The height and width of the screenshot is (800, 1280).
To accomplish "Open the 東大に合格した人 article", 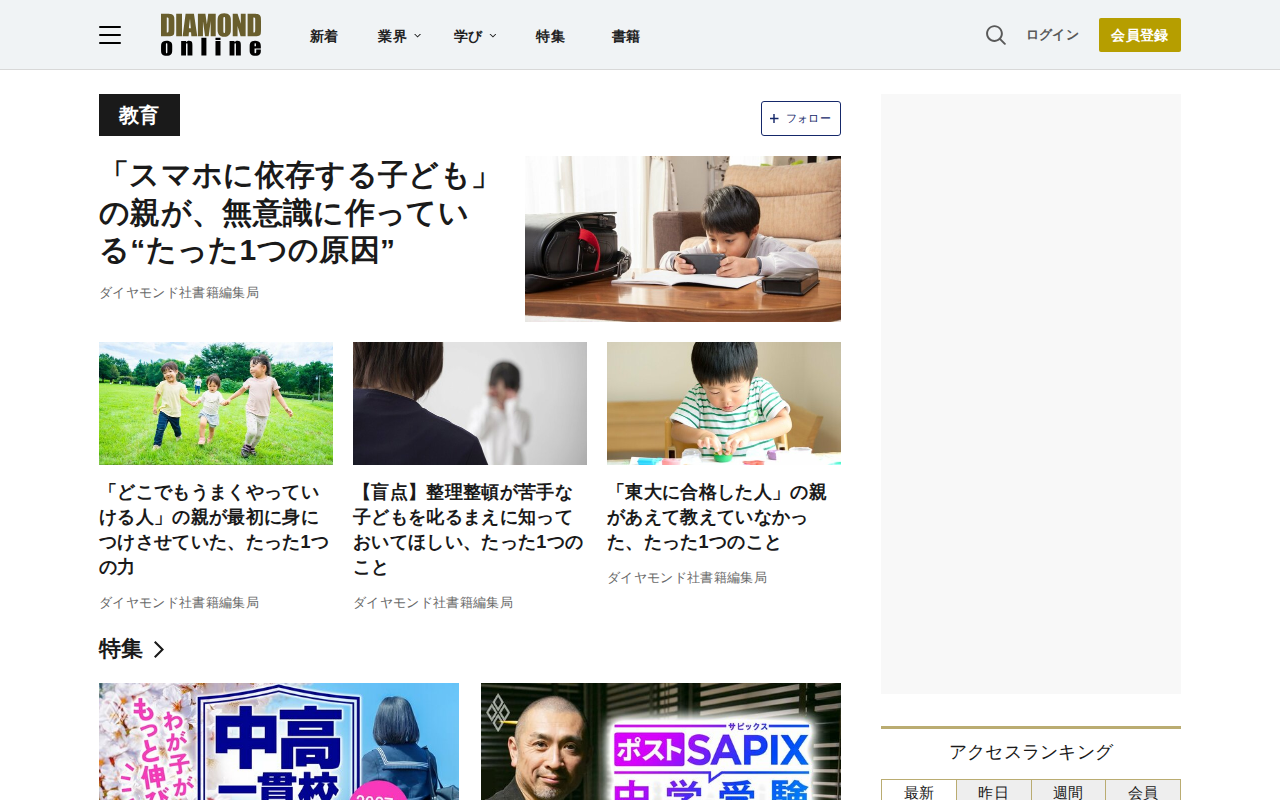I will 717,517.
